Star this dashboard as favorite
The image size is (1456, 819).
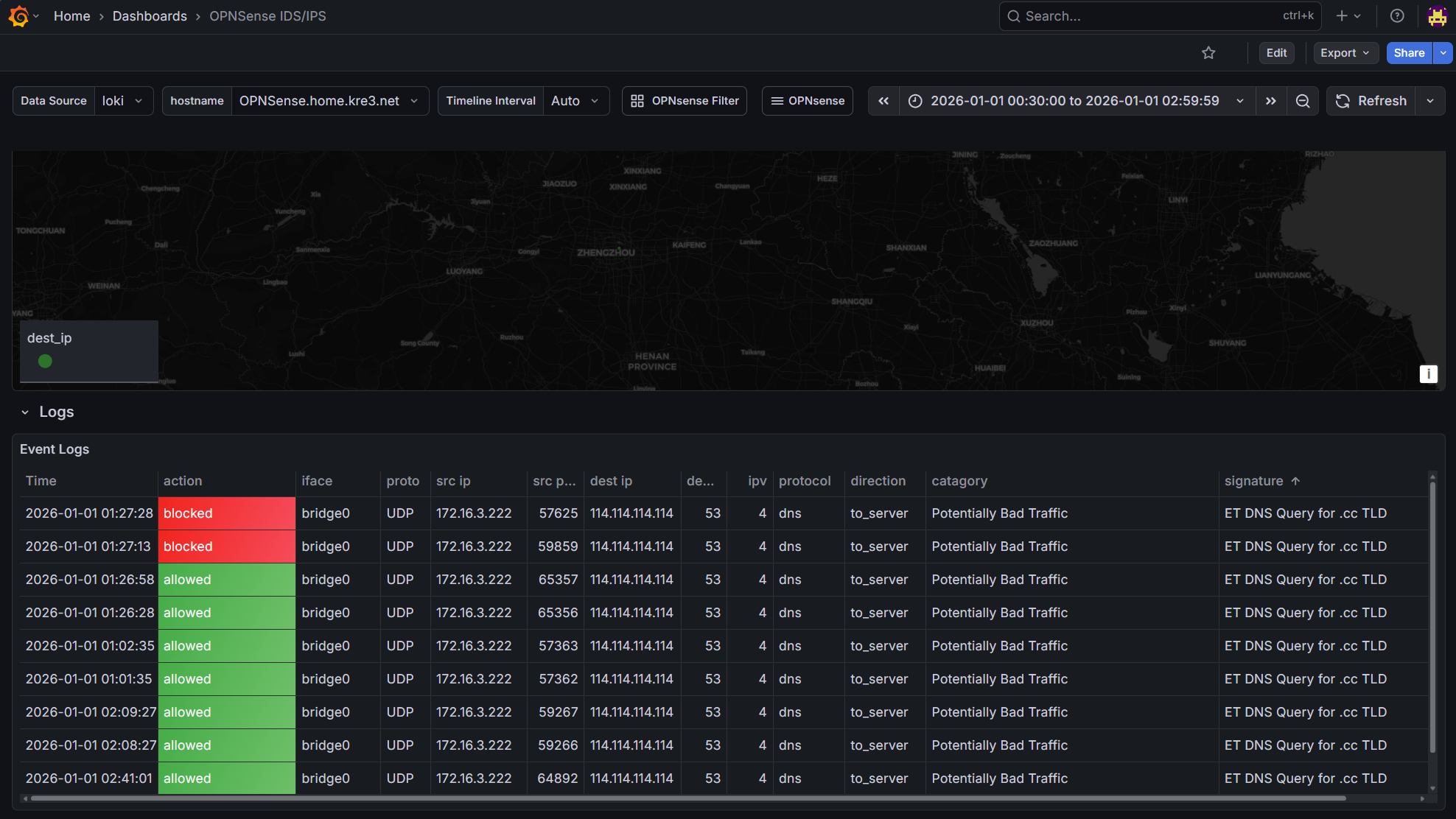[x=1208, y=53]
